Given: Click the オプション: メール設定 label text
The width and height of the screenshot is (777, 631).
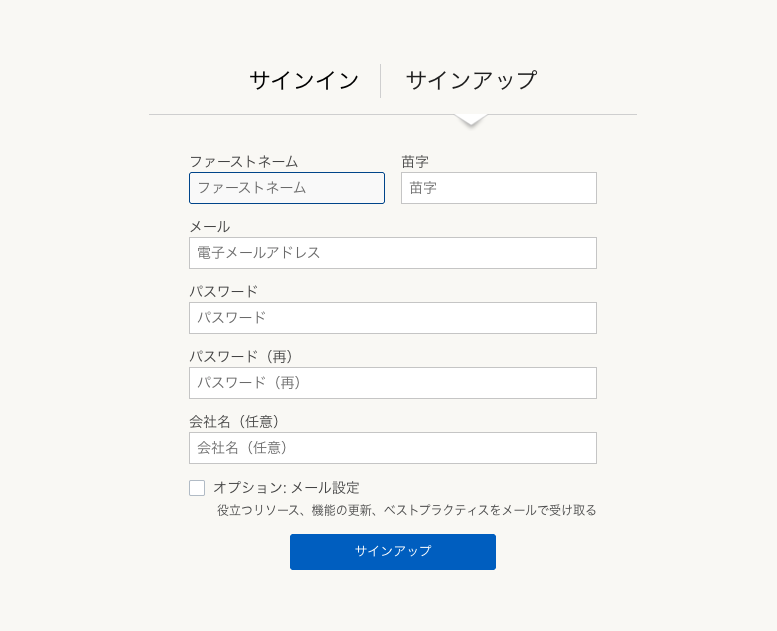Looking at the screenshot, I should click(286, 488).
